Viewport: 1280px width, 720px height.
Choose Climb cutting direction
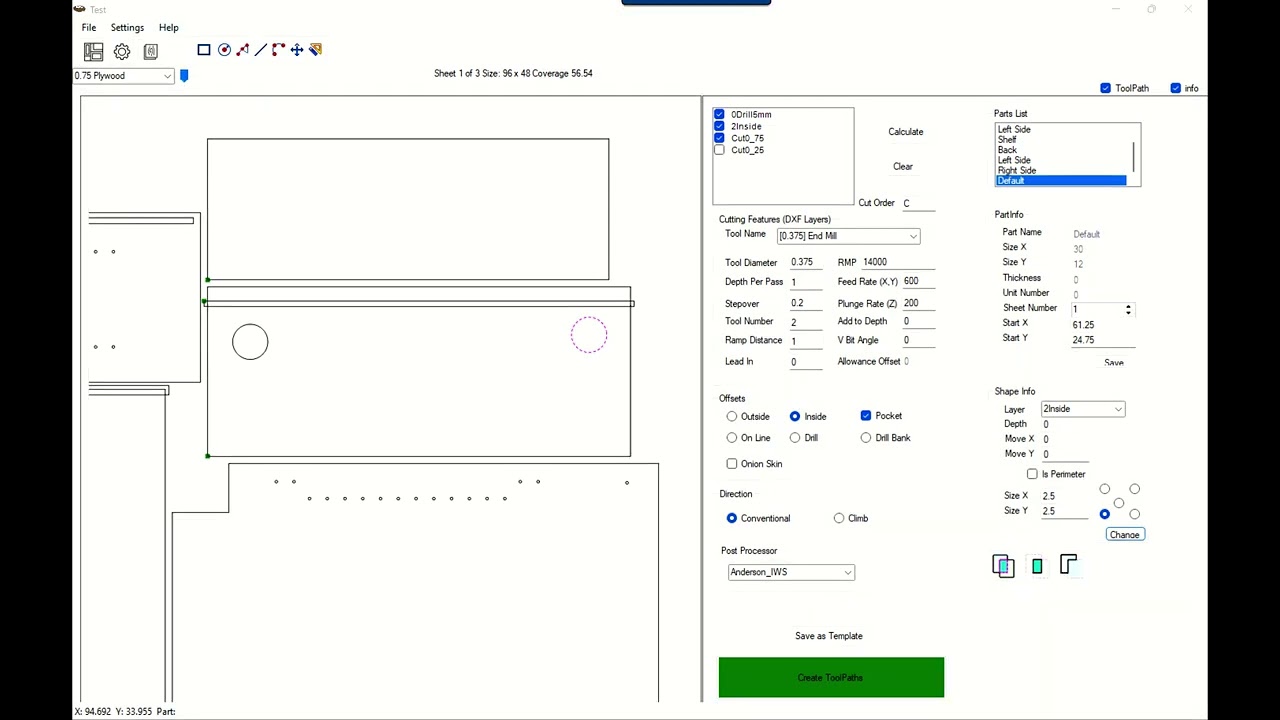coord(839,518)
